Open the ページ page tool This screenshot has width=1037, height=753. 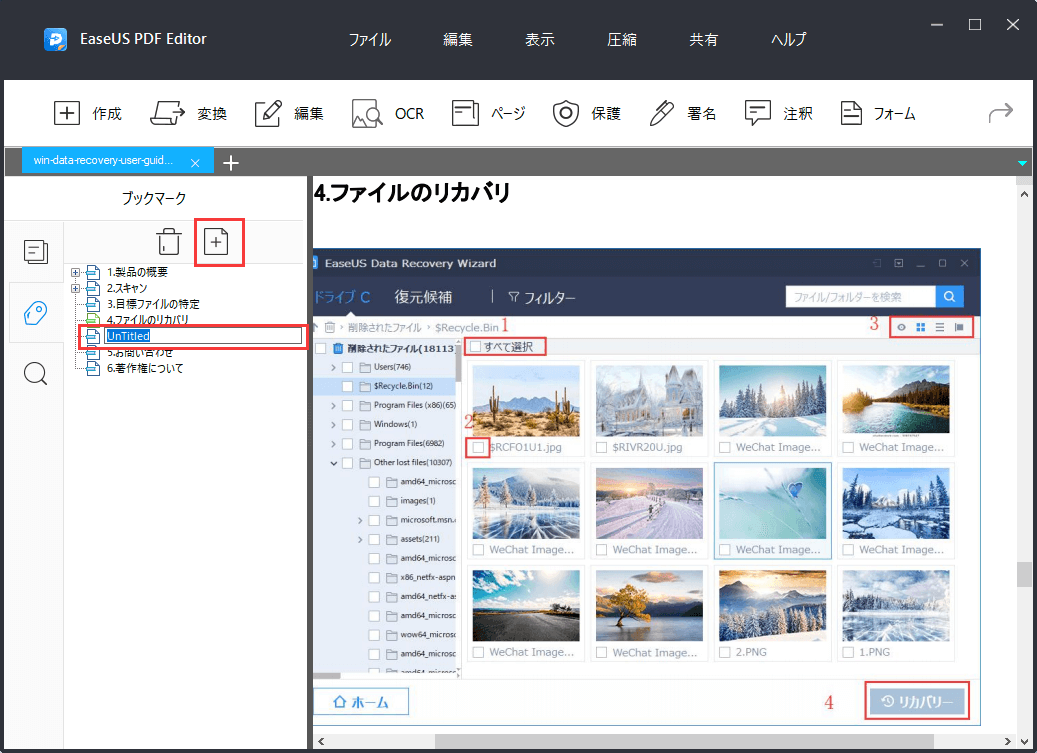(x=488, y=113)
